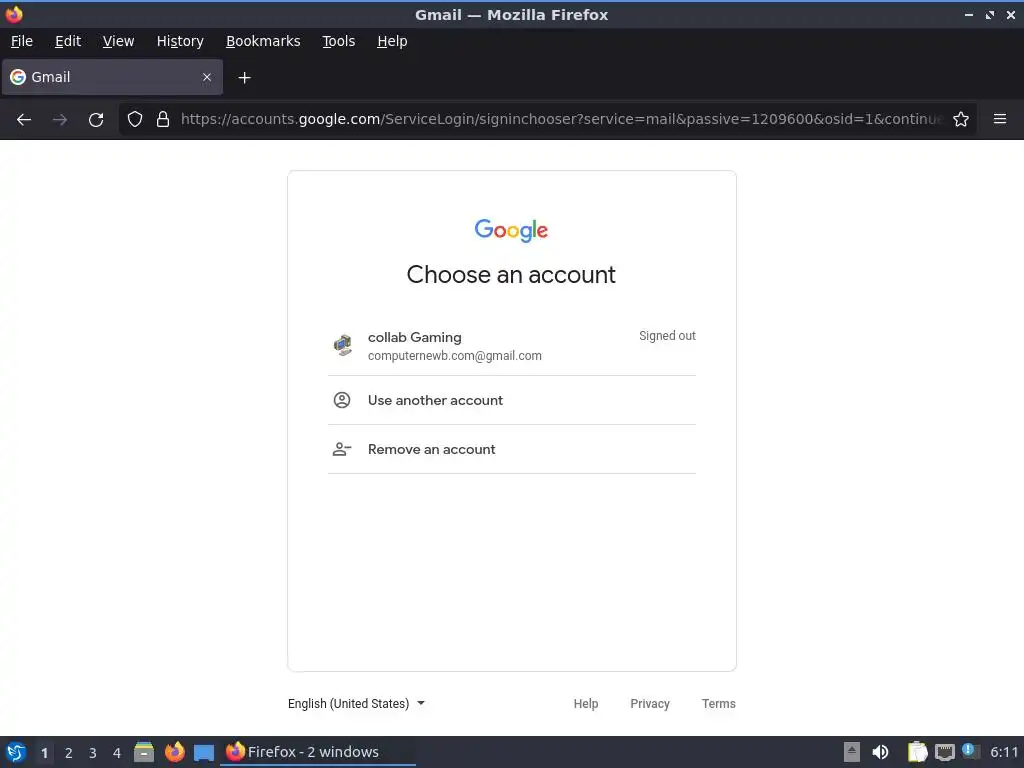Image resolution: width=1024 pixels, height=768 pixels.
Task: Switch to workspace 2
Action: 69,752
